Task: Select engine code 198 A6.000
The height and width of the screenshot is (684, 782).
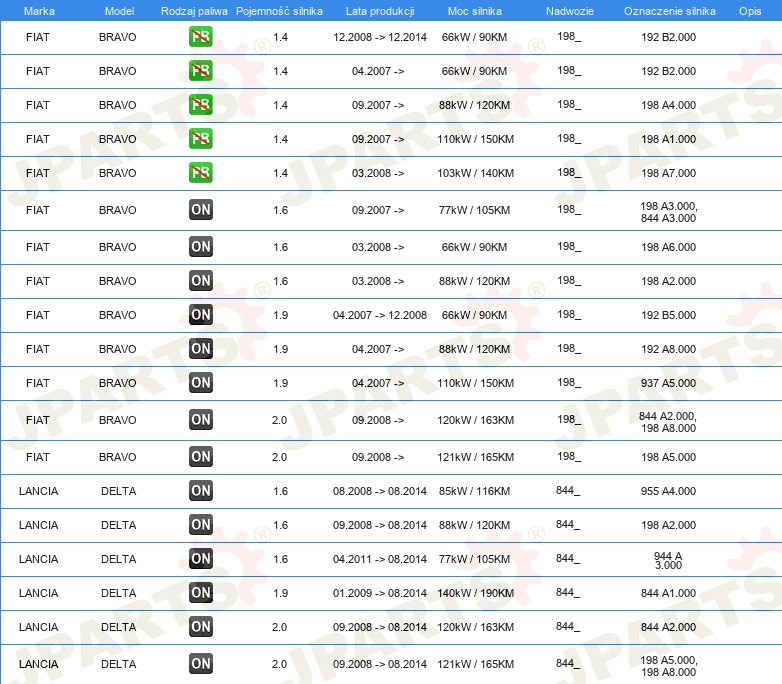Action: (x=668, y=247)
